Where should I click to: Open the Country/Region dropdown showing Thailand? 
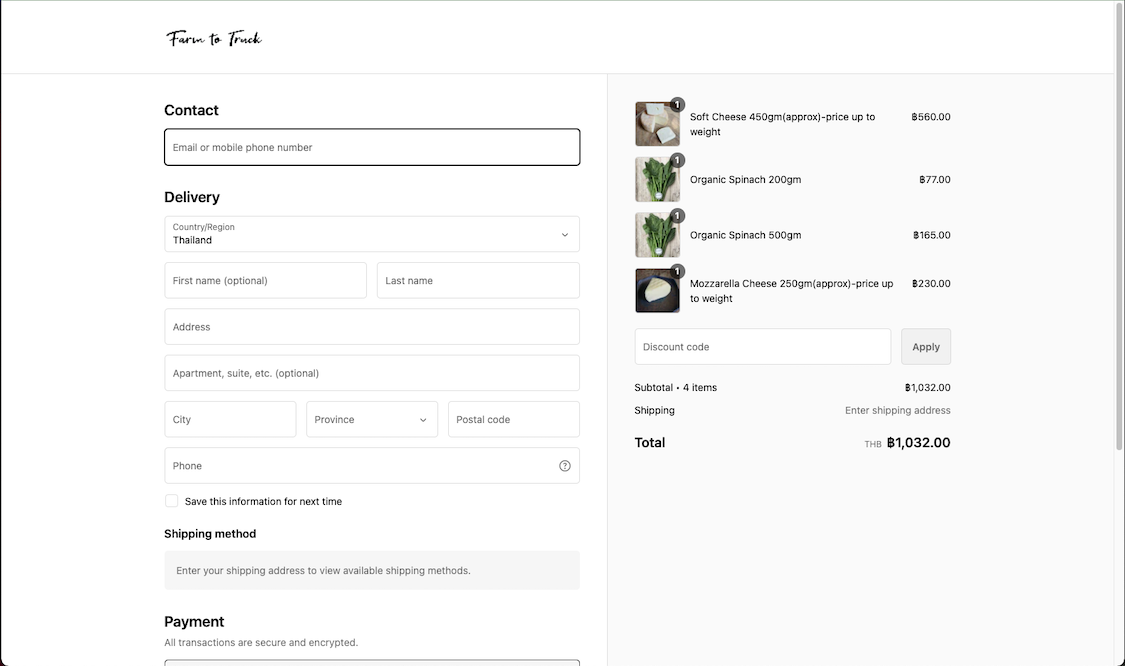pos(372,234)
